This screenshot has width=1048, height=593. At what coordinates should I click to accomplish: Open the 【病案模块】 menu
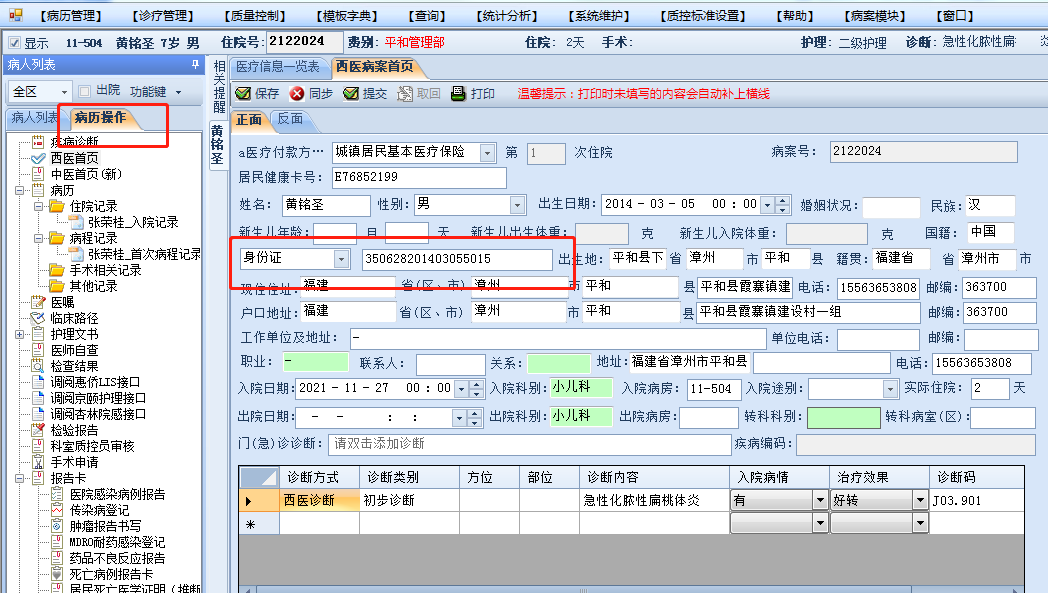tap(875, 15)
